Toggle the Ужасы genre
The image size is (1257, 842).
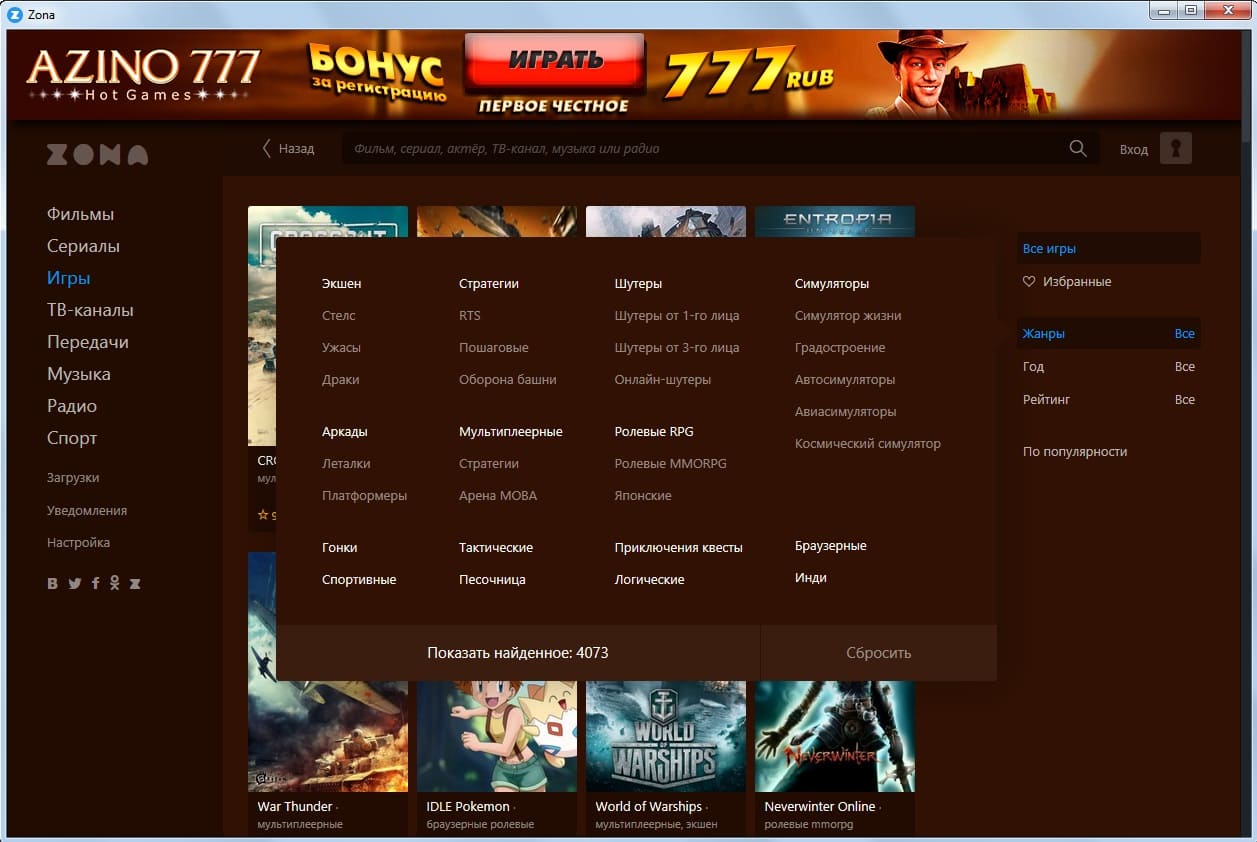[x=342, y=348]
